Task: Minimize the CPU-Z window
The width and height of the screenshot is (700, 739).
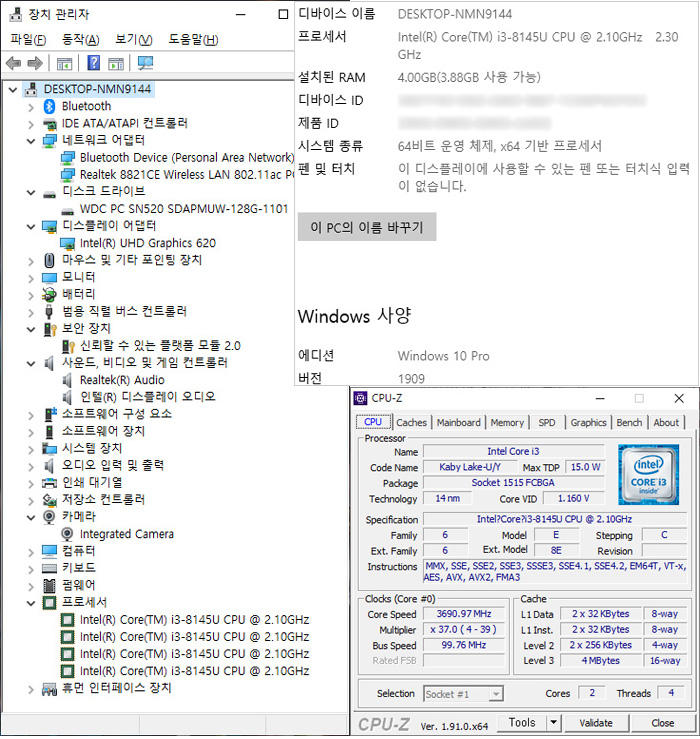Action: pos(600,399)
